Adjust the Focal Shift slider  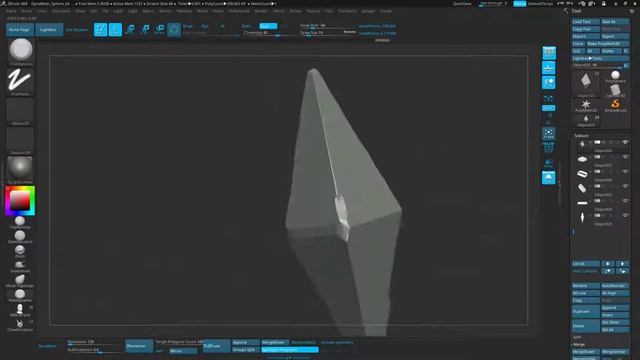click(328, 25)
